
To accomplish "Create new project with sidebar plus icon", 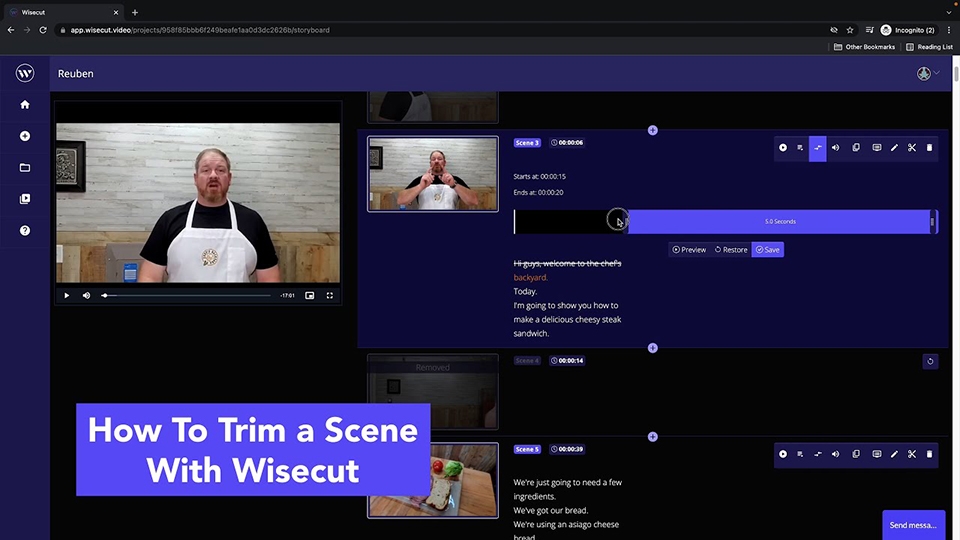I will [x=24, y=136].
